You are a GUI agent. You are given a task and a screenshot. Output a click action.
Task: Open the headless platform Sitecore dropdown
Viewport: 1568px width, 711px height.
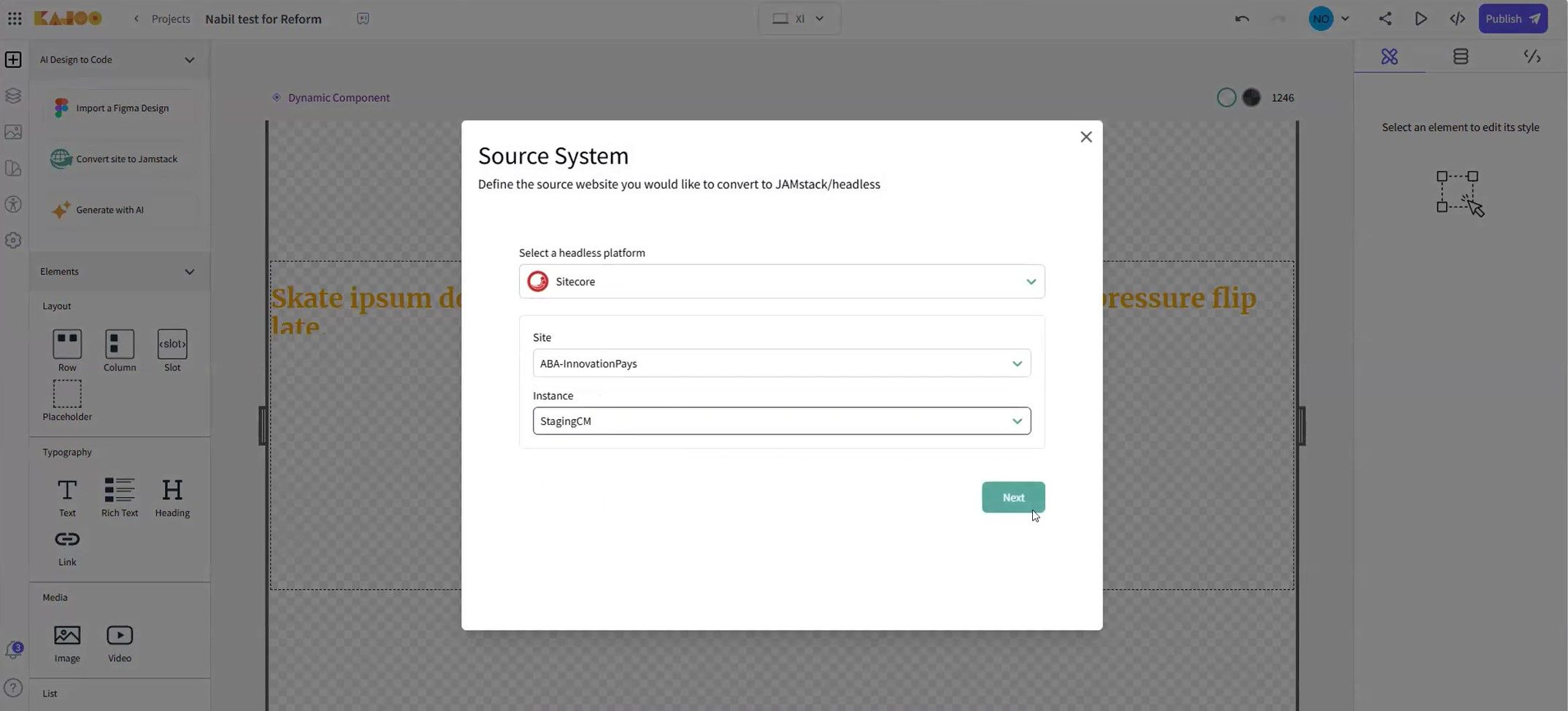tap(782, 281)
